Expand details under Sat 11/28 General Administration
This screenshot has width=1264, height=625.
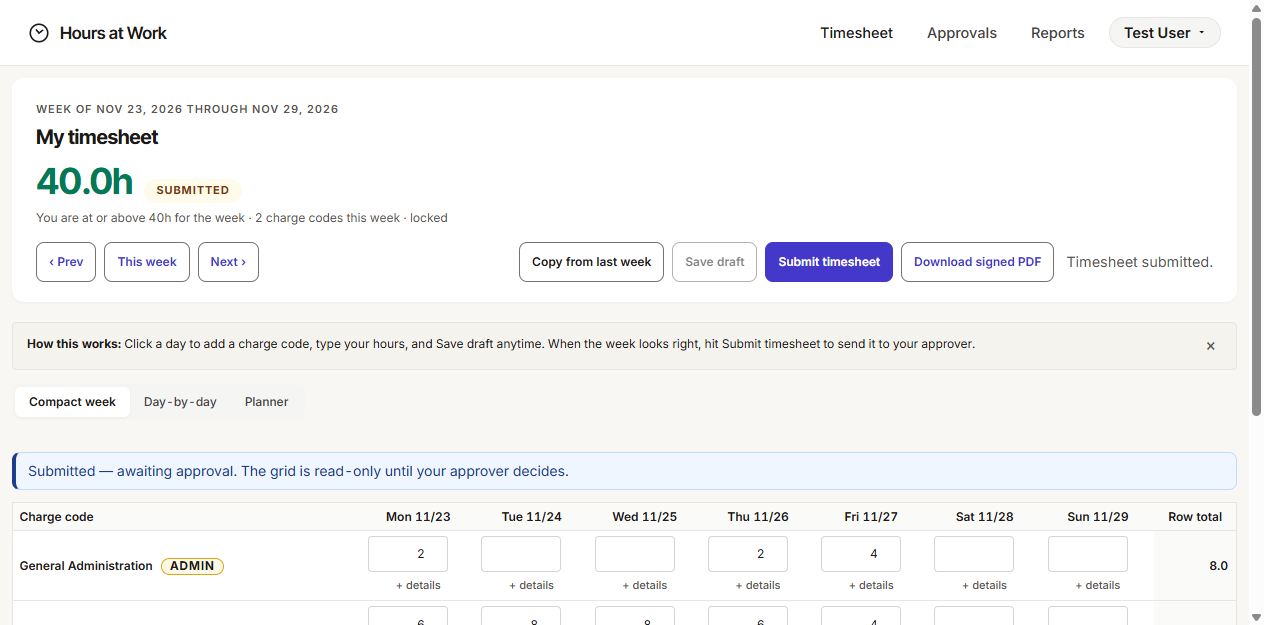pos(984,585)
